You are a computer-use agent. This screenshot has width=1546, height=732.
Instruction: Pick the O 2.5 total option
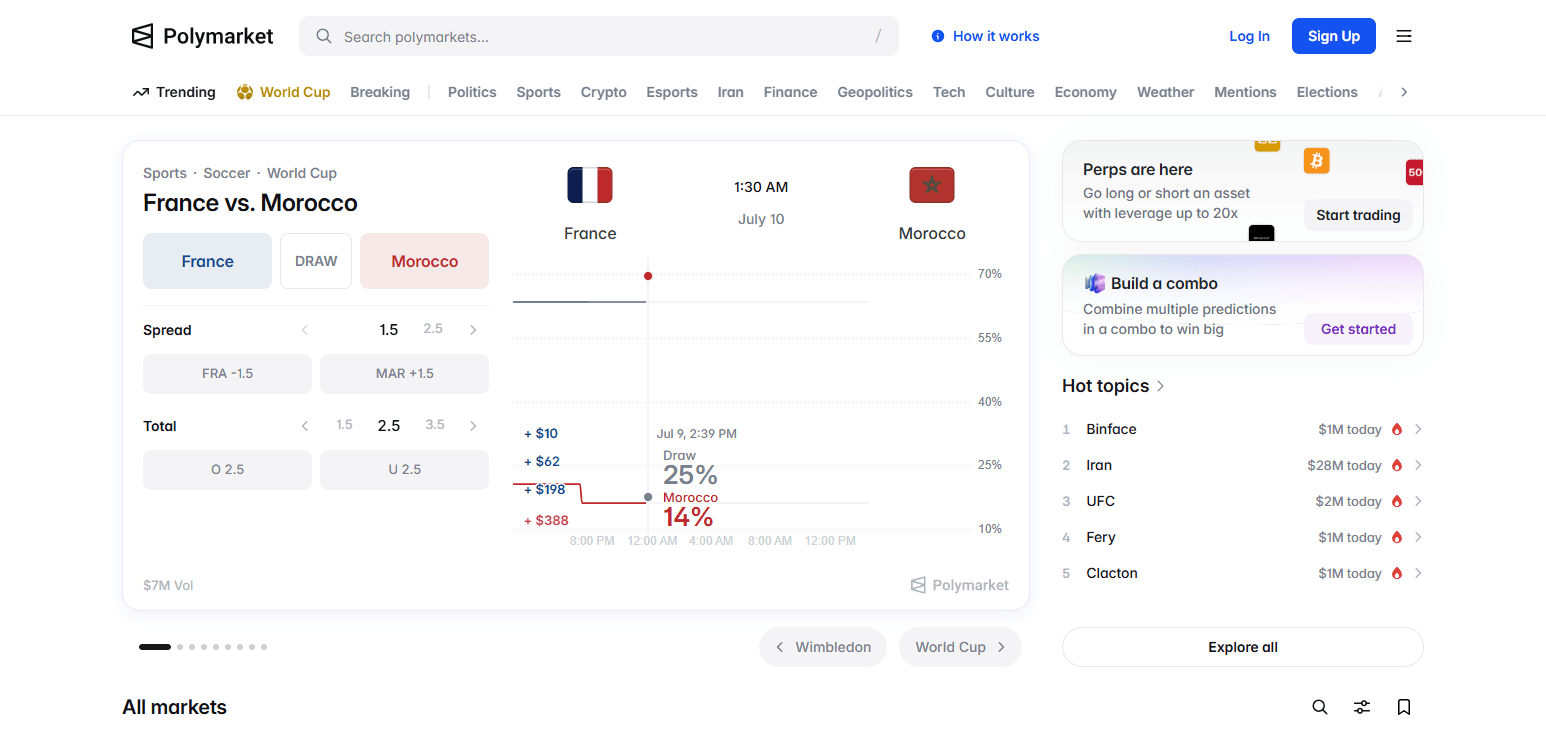[x=227, y=469]
